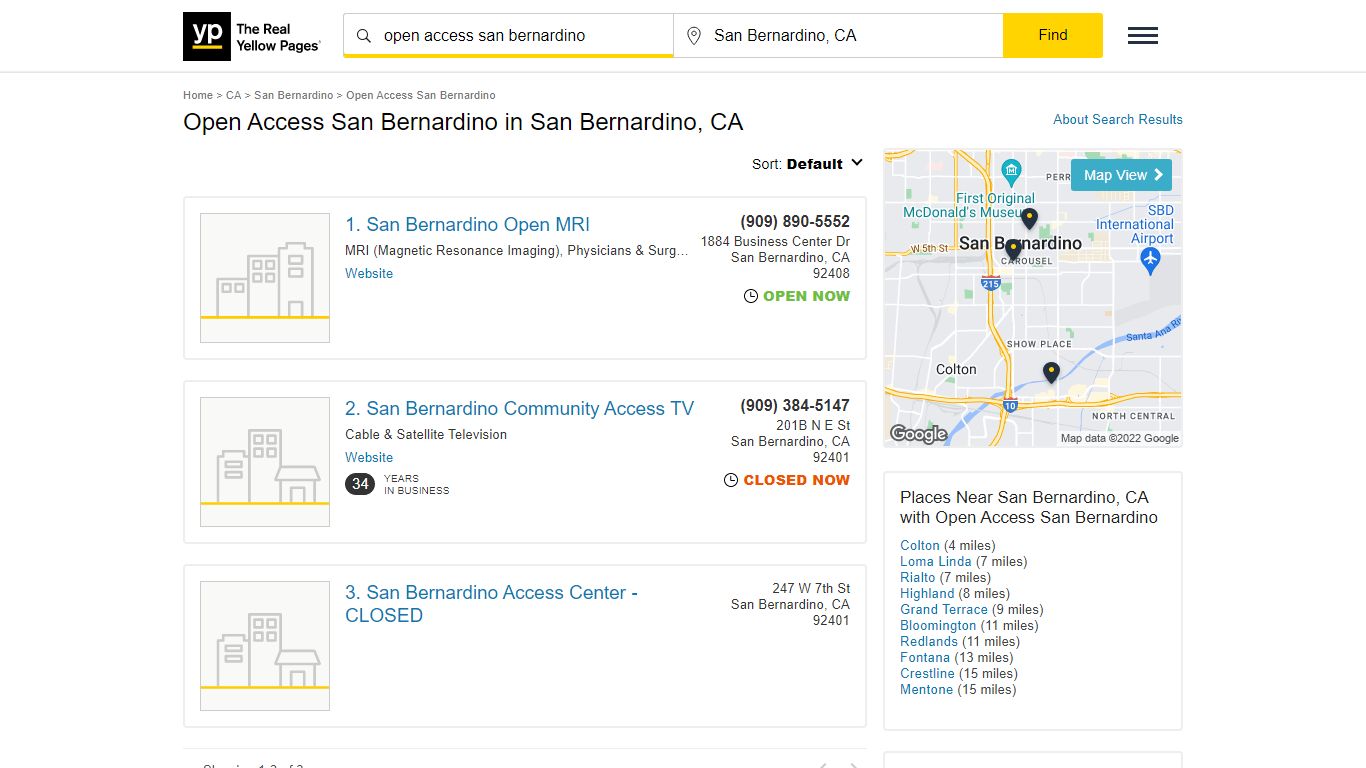The image size is (1366, 768).
Task: Click the location pin icon in search bar
Action: 694,36
